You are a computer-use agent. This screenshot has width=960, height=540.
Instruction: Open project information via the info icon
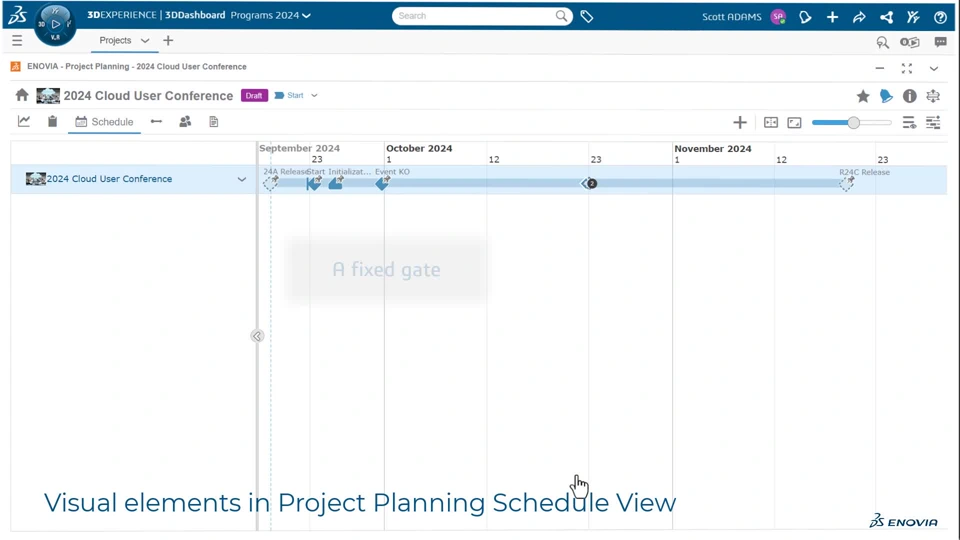(x=909, y=96)
